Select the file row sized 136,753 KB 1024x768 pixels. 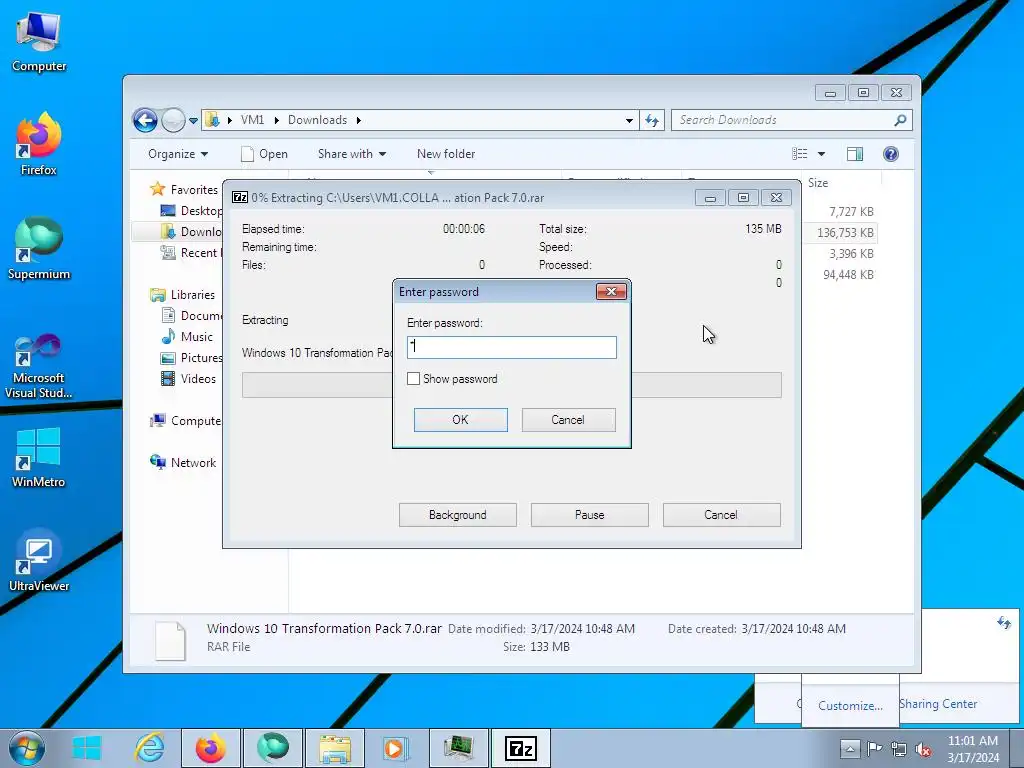(x=844, y=232)
